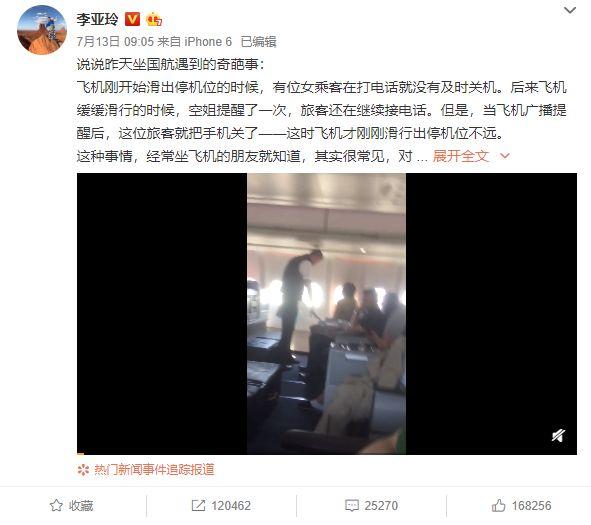Play the airplane cabin video
591x525 pixels.
(x=327, y=314)
